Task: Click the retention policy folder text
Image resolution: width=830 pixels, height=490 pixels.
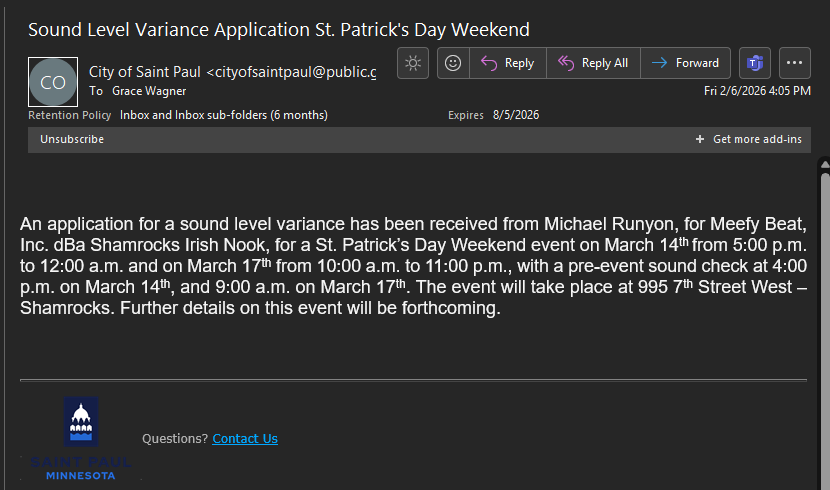Action: tap(223, 115)
